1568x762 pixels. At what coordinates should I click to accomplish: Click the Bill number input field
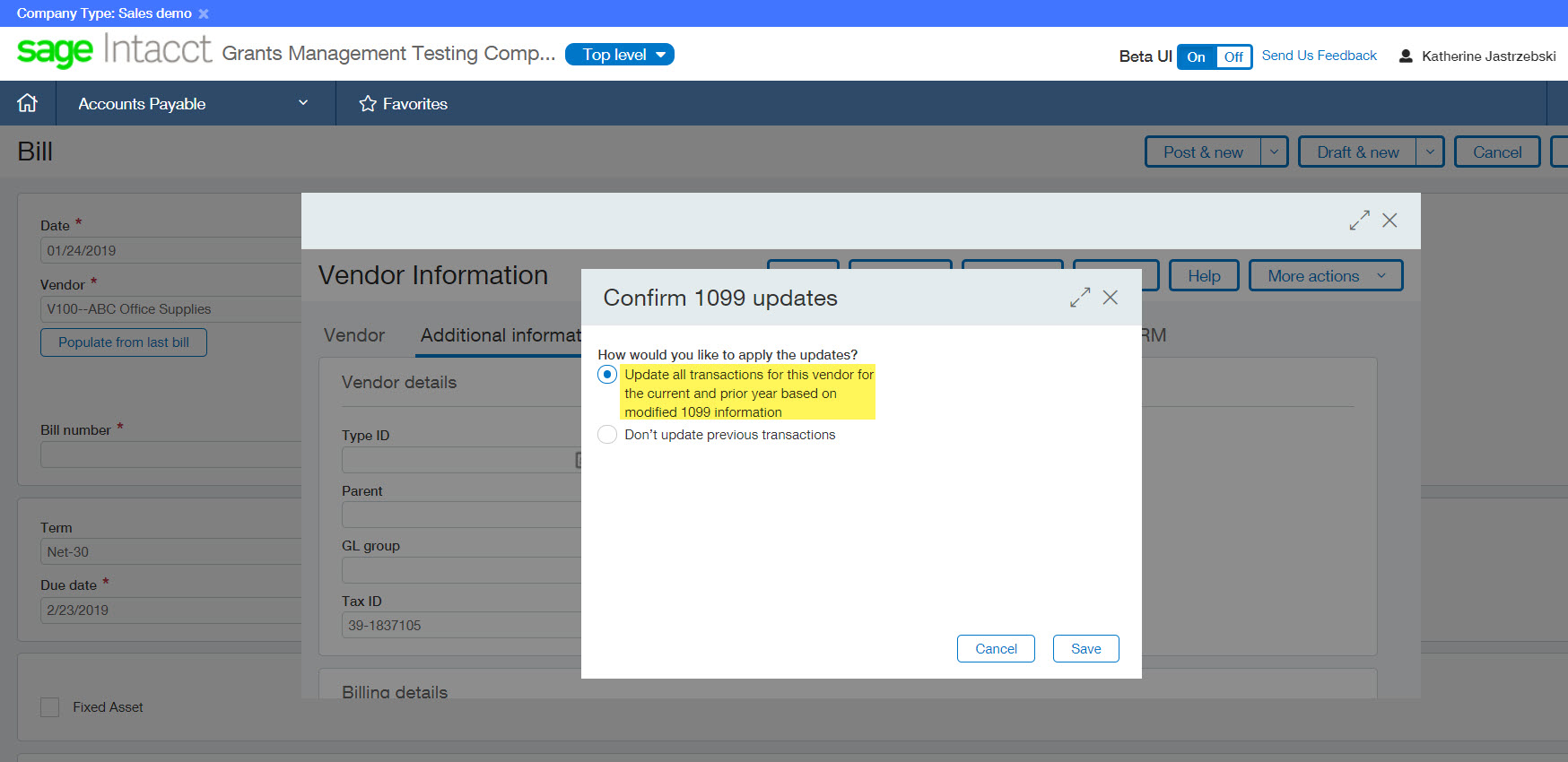[170, 455]
